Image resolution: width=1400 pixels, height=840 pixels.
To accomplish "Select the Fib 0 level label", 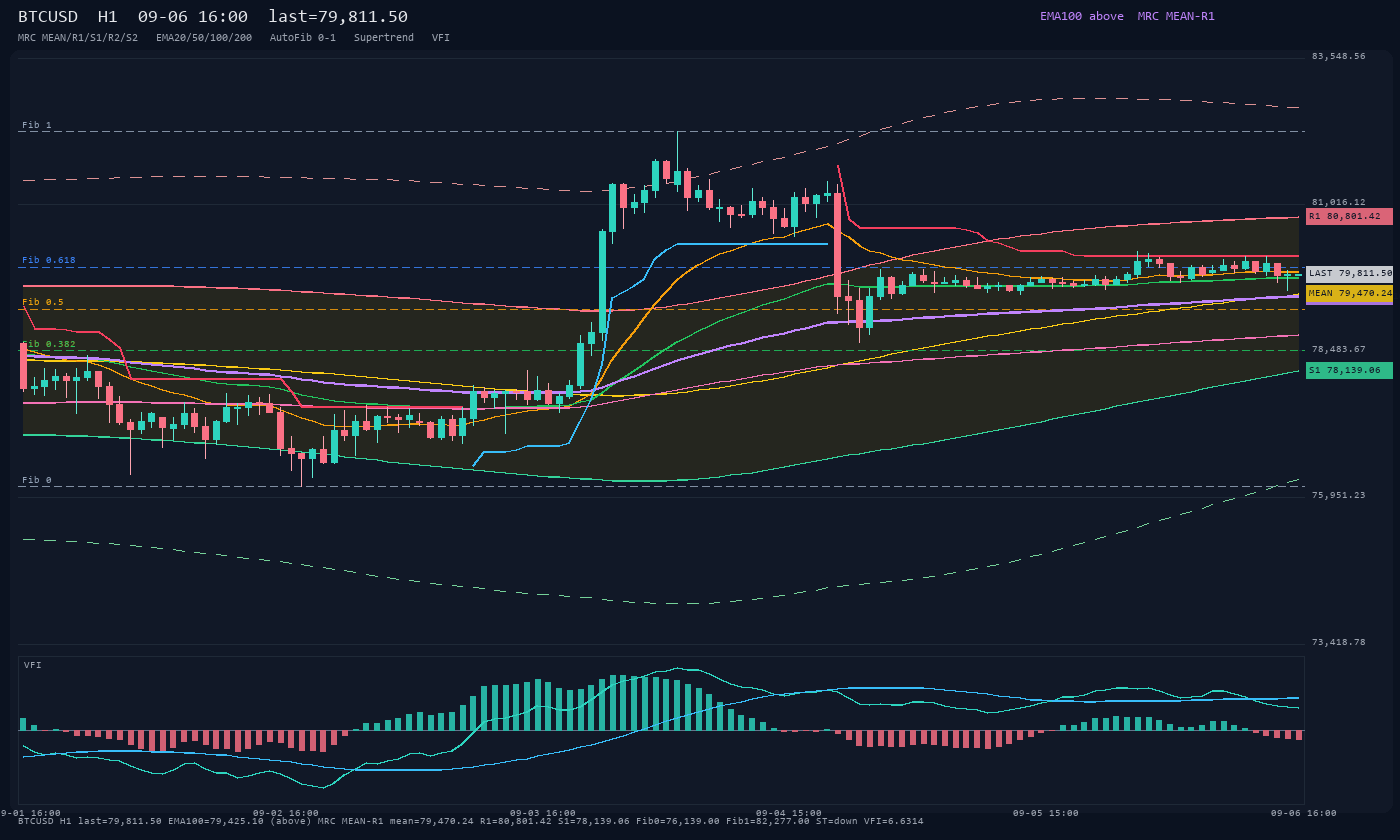I will point(37,480).
